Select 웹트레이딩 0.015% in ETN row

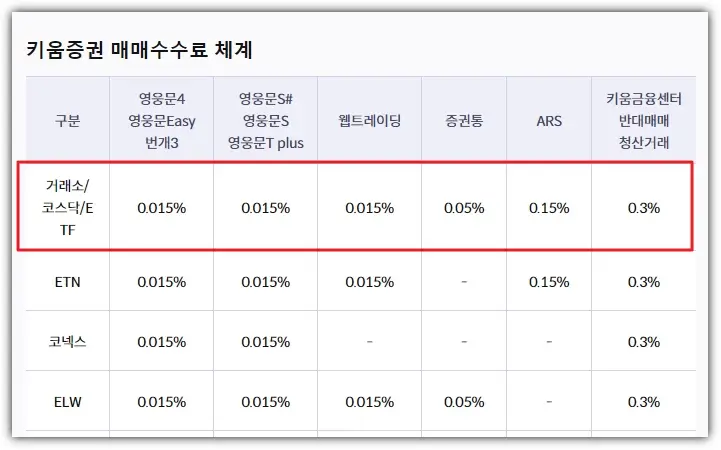tap(369, 282)
